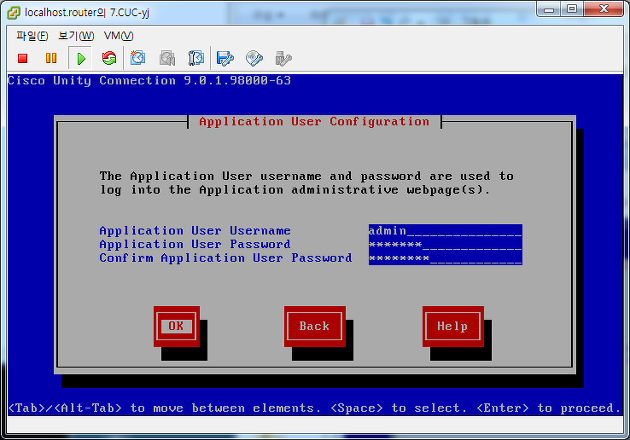
Task: Maximize the VM console window
Action: click(x=572, y=9)
